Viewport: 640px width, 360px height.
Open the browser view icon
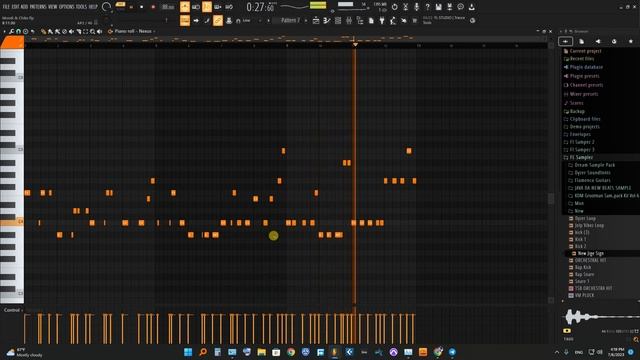coord(360,20)
